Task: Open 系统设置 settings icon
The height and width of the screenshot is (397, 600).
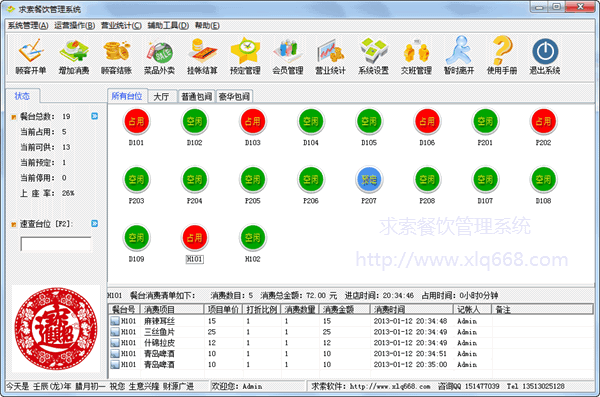Action: pyautogui.click(x=373, y=56)
